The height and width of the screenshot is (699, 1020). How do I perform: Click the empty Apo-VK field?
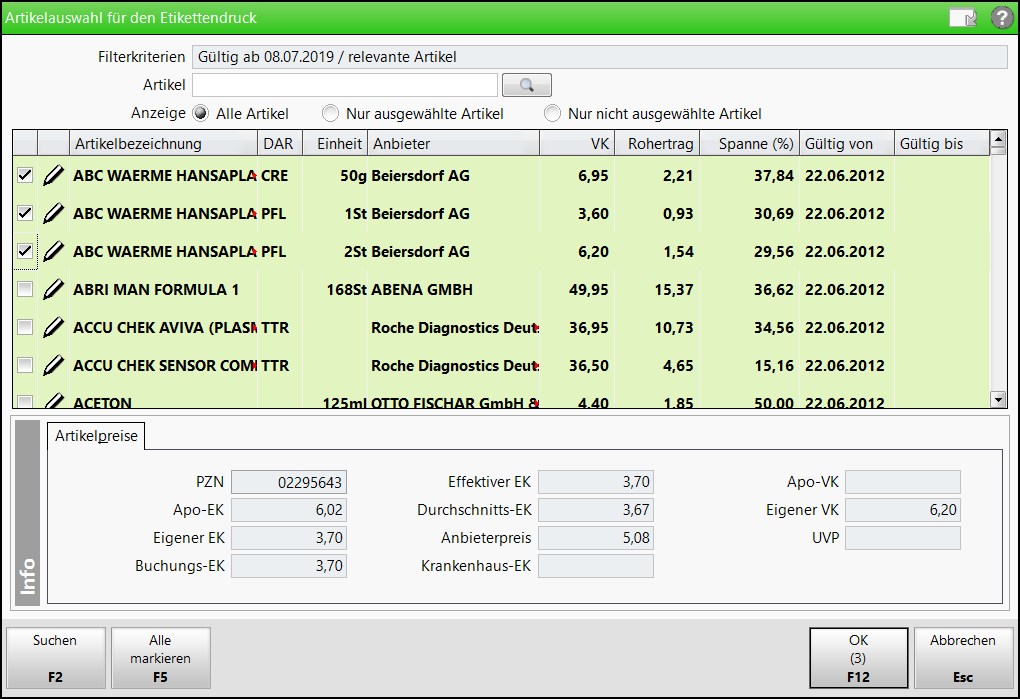coord(903,482)
